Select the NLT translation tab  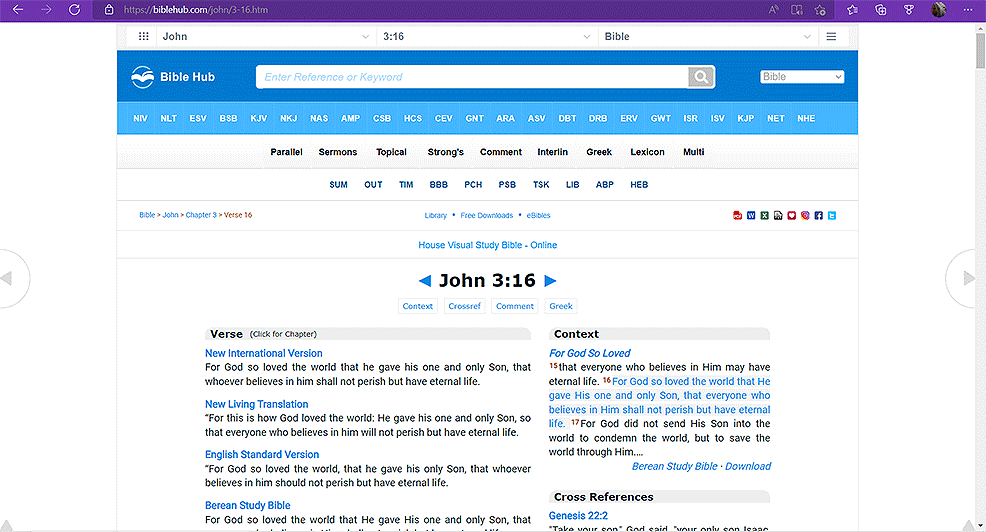coord(169,118)
